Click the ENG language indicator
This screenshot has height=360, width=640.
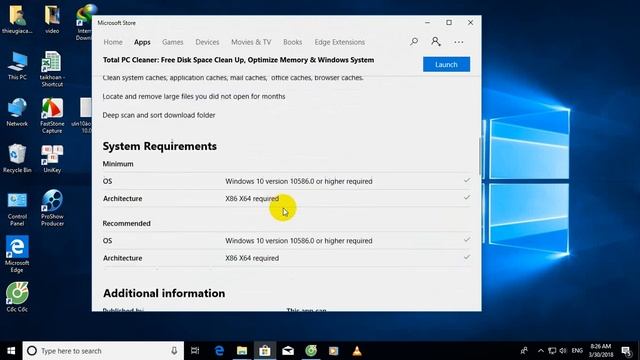tap(577, 351)
